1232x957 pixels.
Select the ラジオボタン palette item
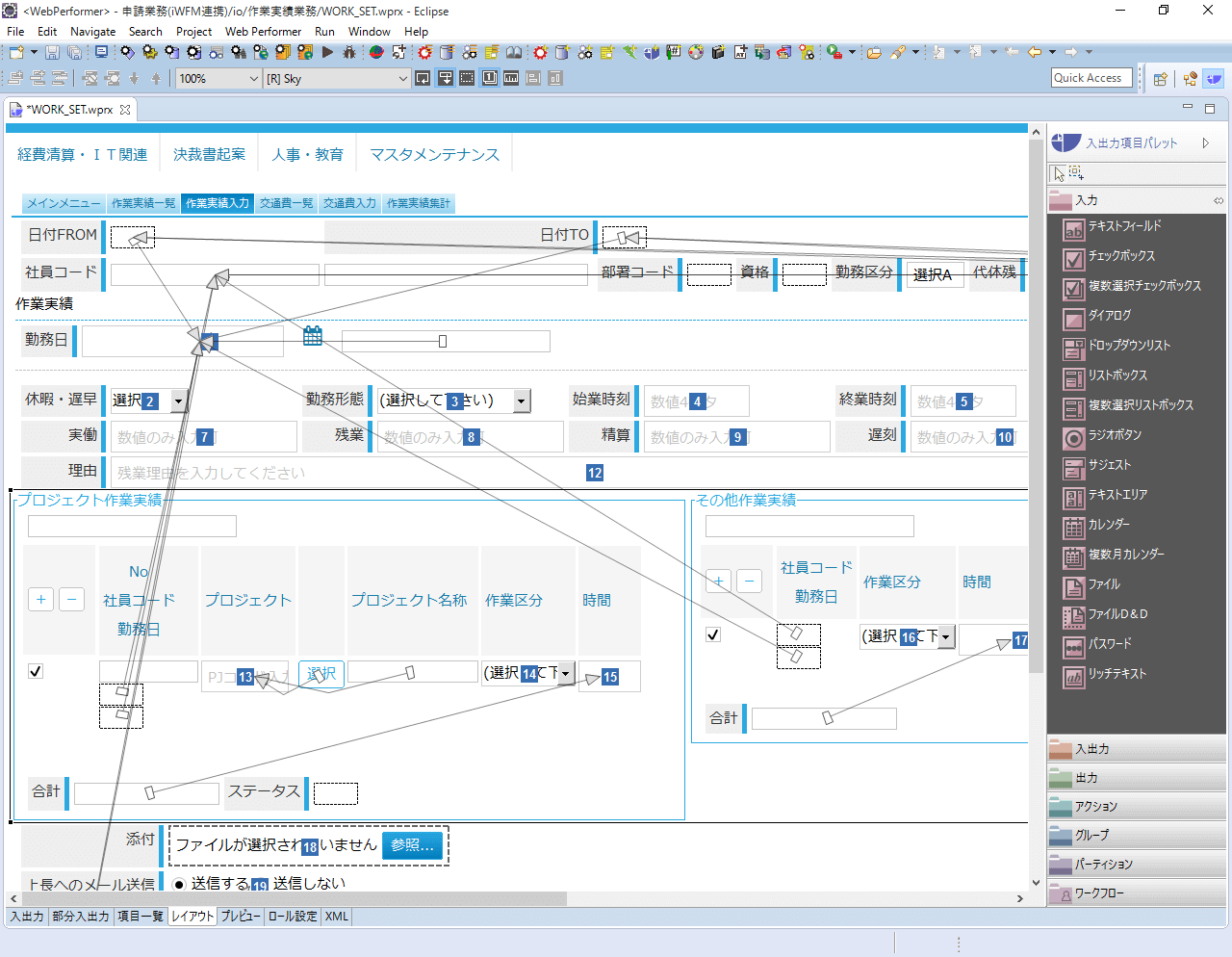click(1136, 435)
